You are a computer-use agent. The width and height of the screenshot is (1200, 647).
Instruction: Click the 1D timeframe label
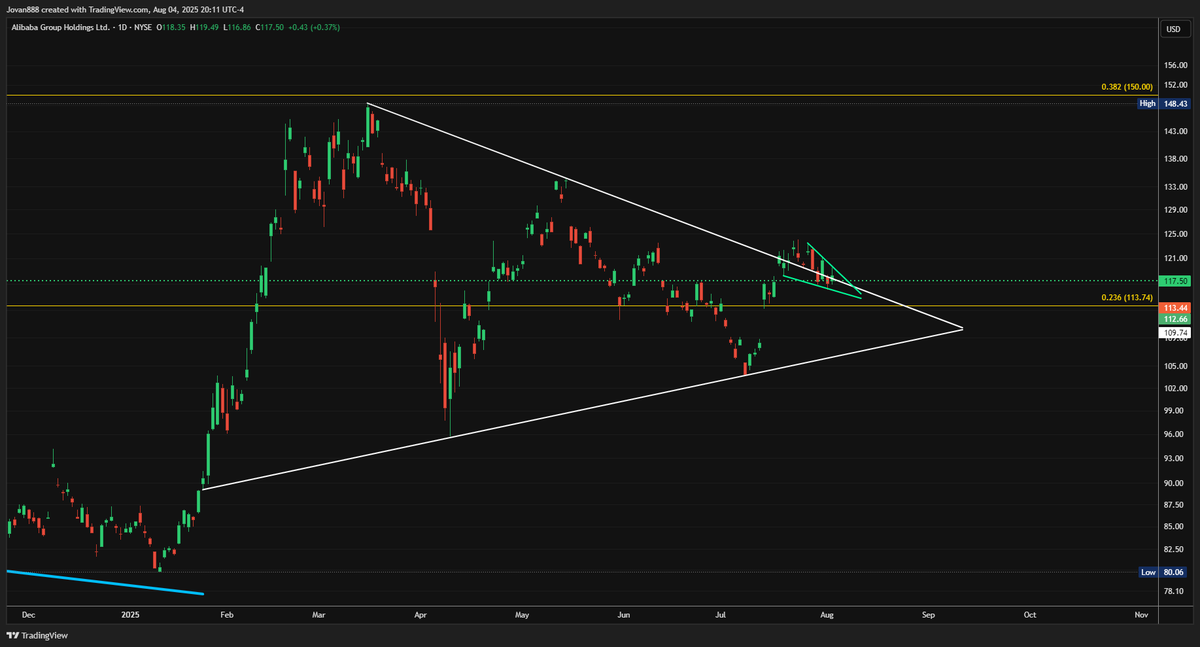(123, 28)
